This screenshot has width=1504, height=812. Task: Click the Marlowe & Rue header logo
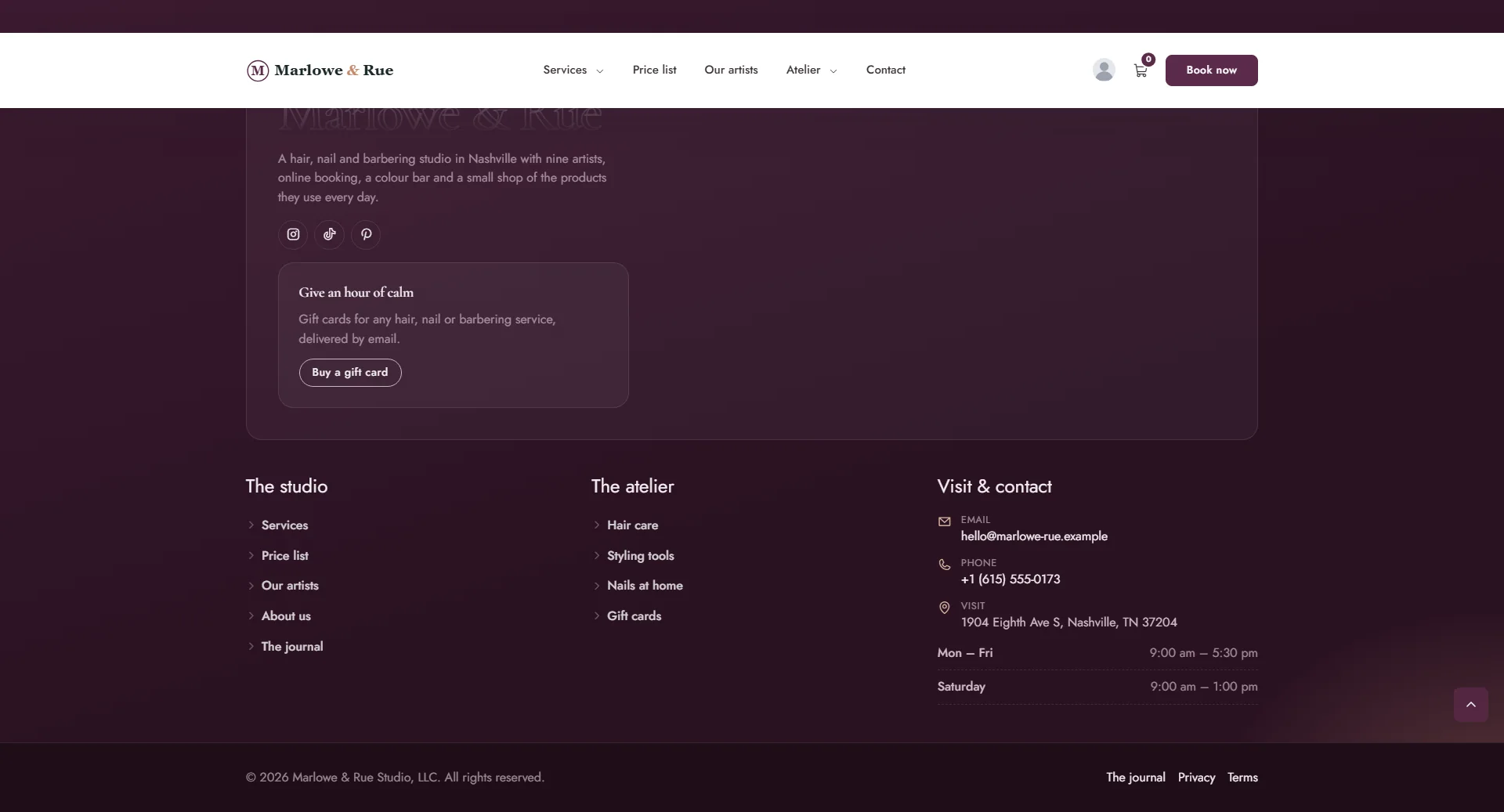click(x=320, y=70)
